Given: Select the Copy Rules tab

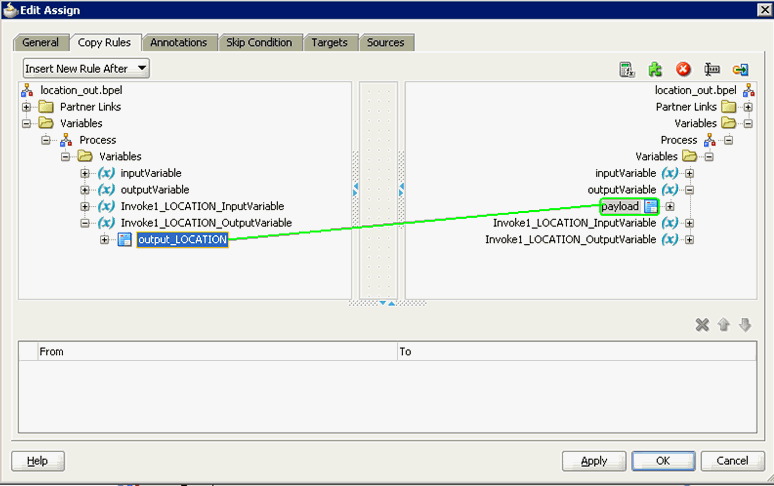Looking at the screenshot, I should point(105,42).
